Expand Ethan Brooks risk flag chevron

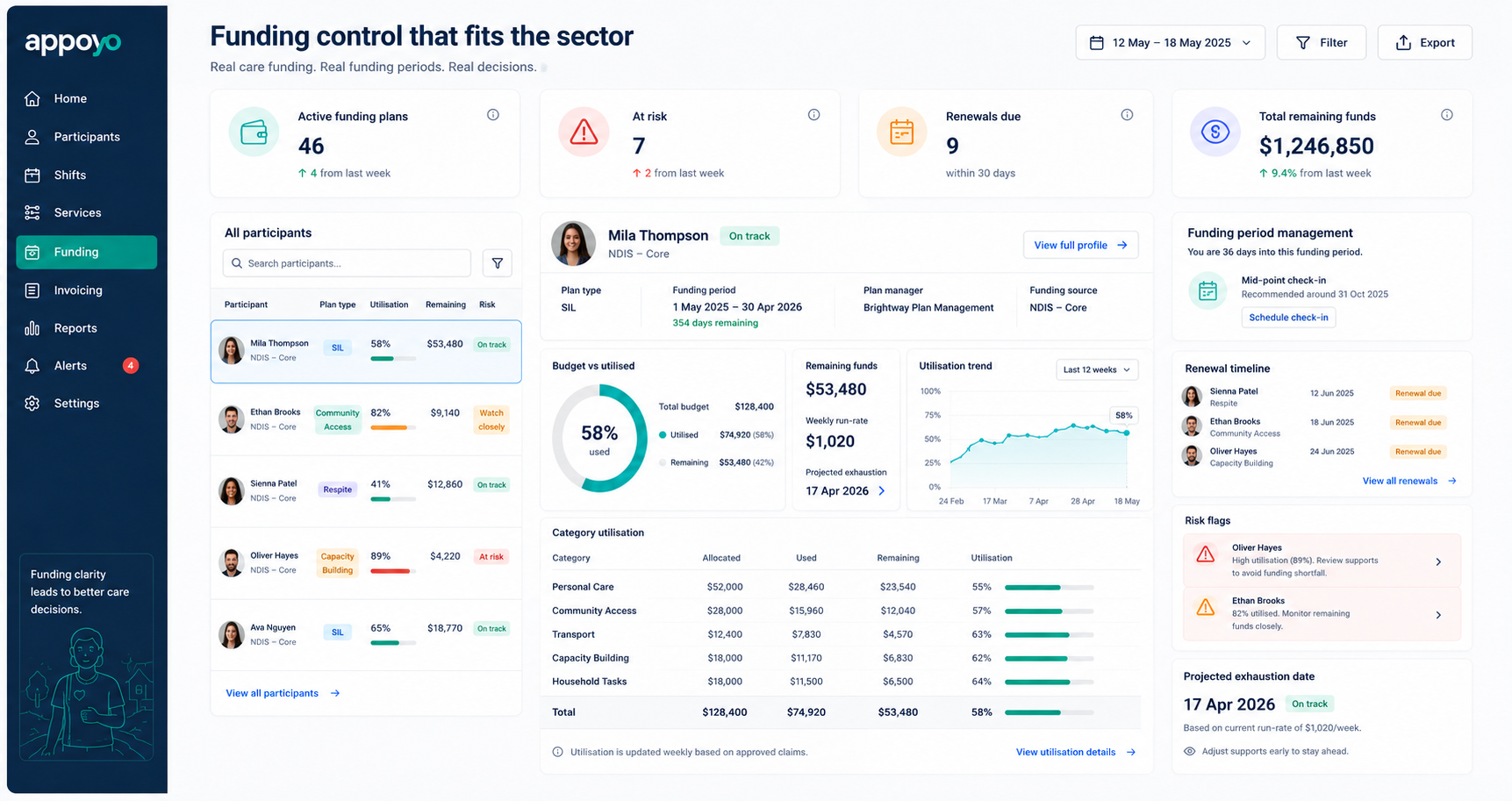pos(1438,615)
